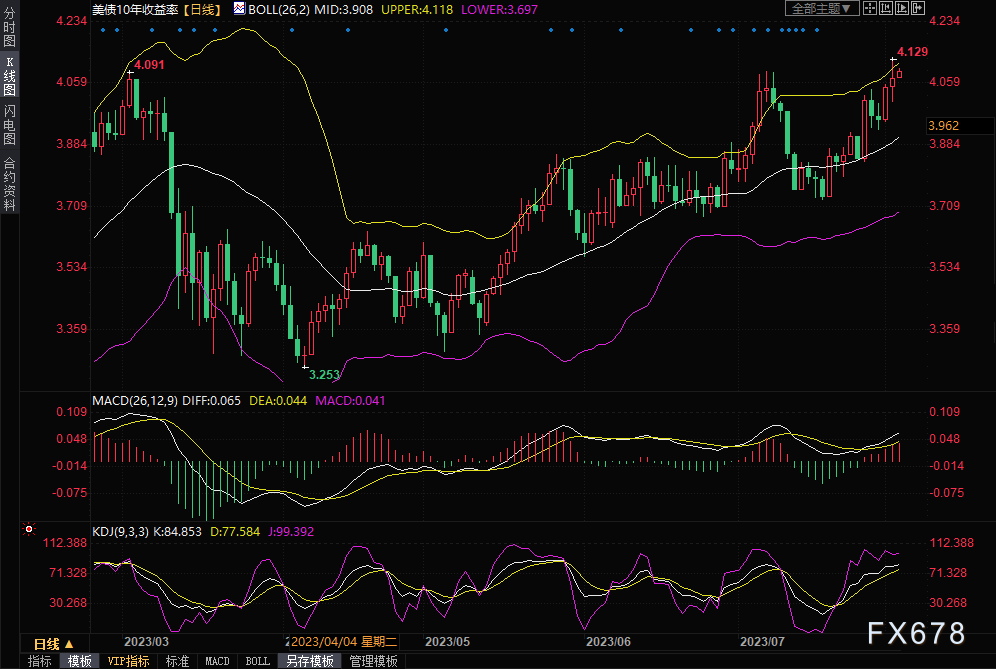This screenshot has width=996, height=669.
Task: Select the 指标 bottom tab
Action: 40,661
